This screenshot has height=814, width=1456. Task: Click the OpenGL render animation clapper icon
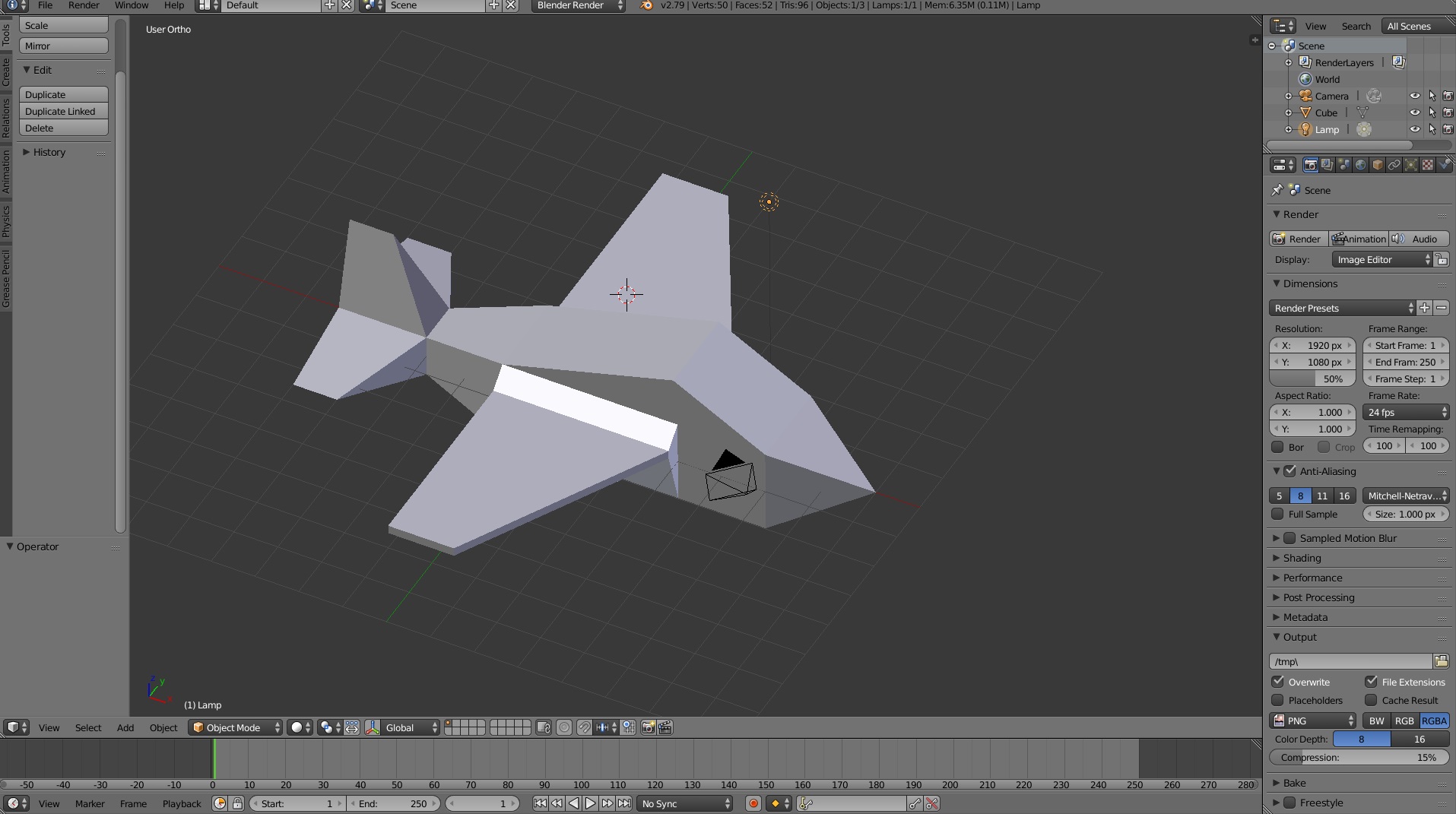tap(665, 727)
